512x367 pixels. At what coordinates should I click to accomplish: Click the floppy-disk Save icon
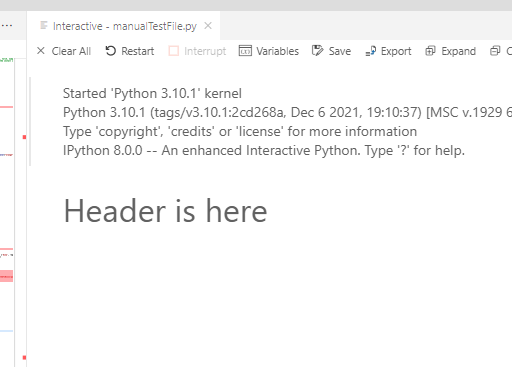317,51
